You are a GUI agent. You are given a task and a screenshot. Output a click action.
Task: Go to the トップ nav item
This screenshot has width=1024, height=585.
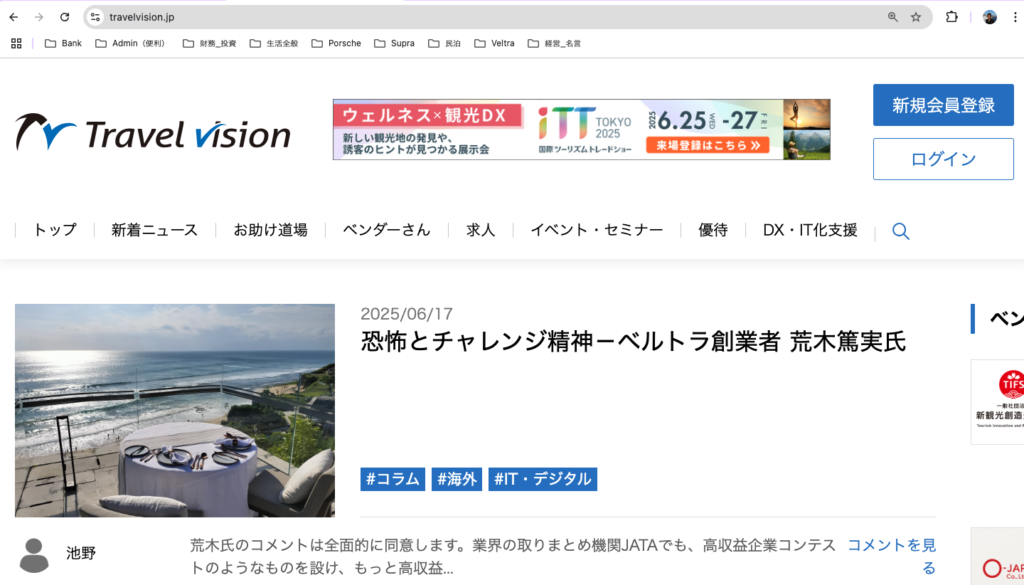point(55,230)
